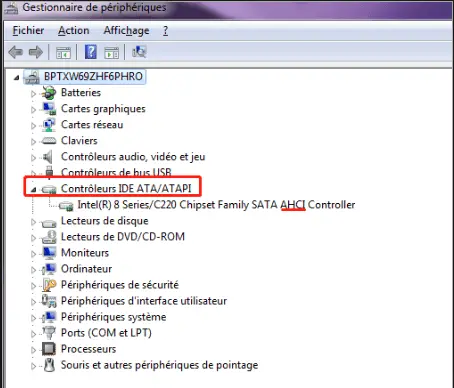Screen dimensions: 454x388
Task: Expand the Cartes graphiques node
Action: point(33,110)
